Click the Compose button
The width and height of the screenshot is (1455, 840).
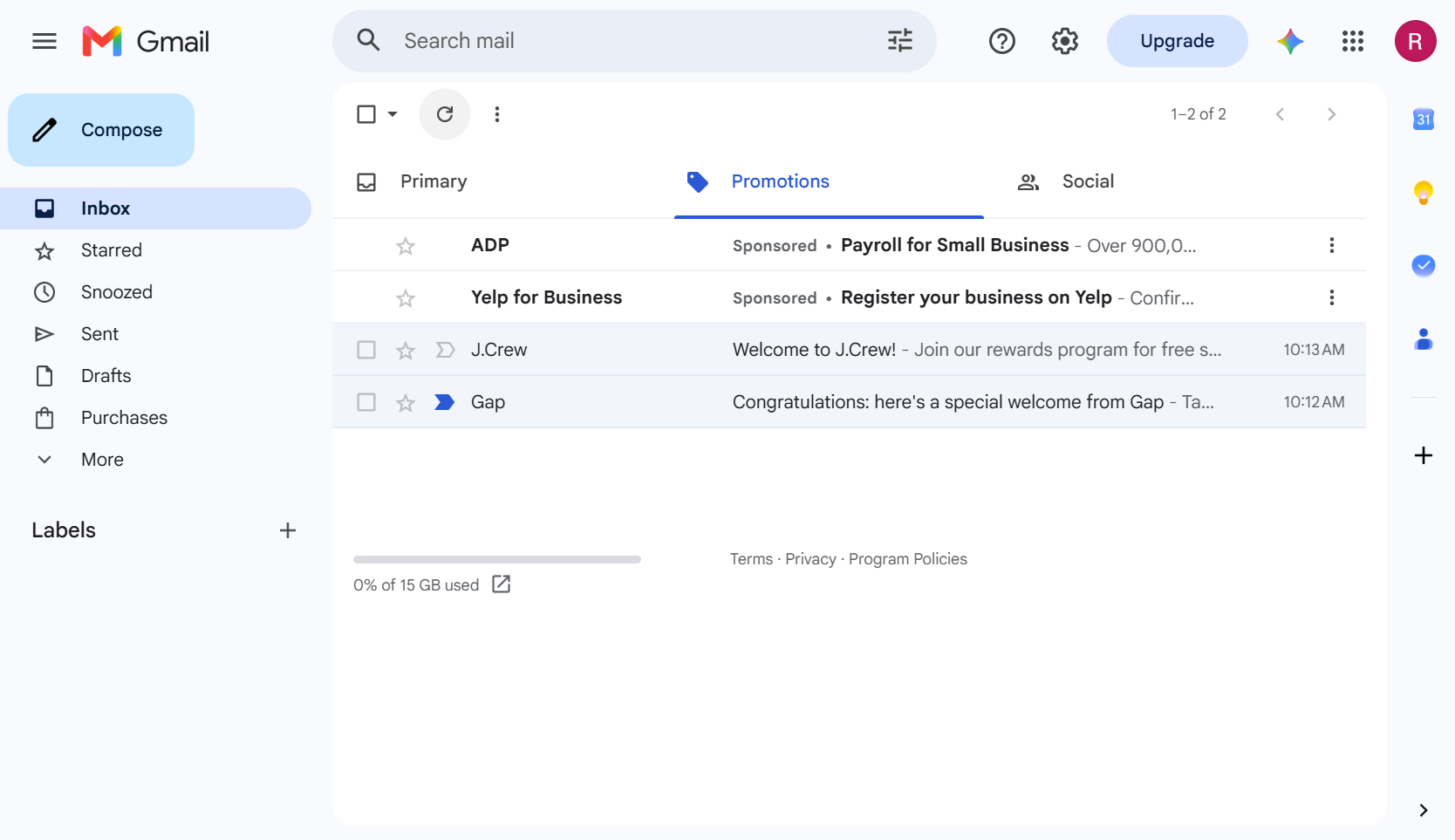[101, 130]
